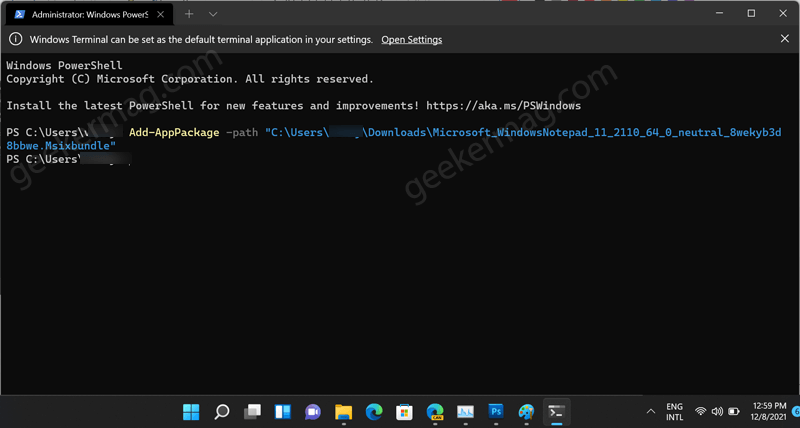Open Microsoft Store from taskbar
Viewport: 800px width, 428px height.
point(404,412)
